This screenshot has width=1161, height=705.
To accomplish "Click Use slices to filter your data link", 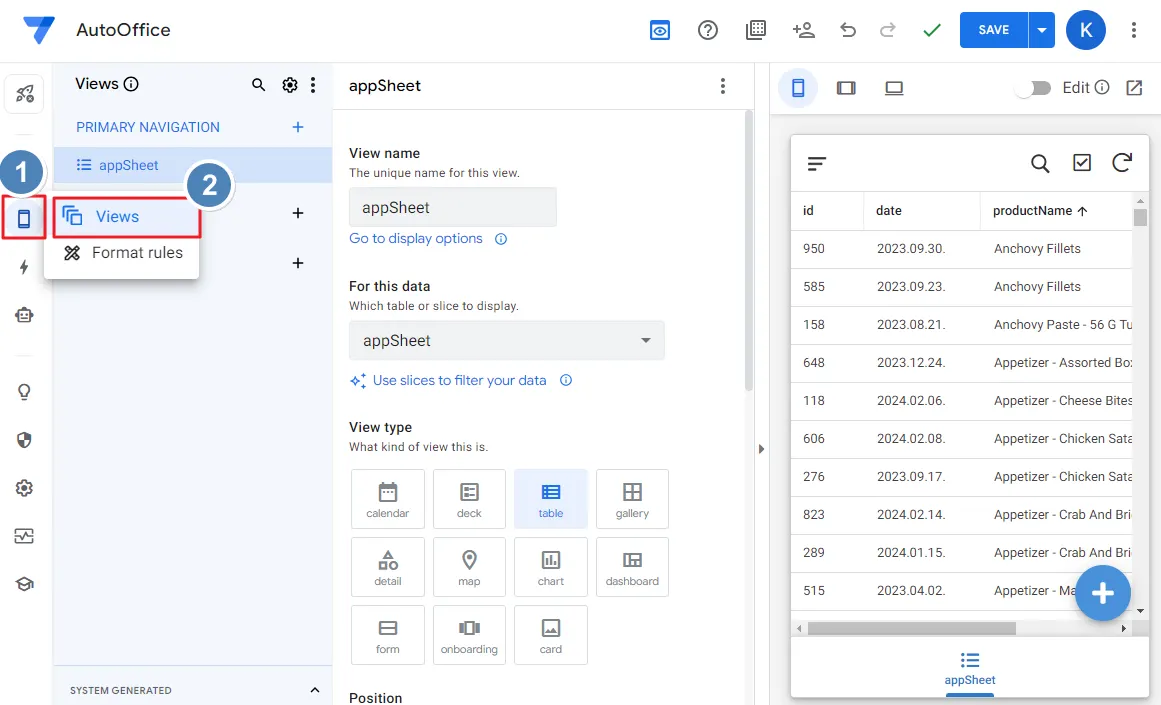I will [x=459, y=381].
